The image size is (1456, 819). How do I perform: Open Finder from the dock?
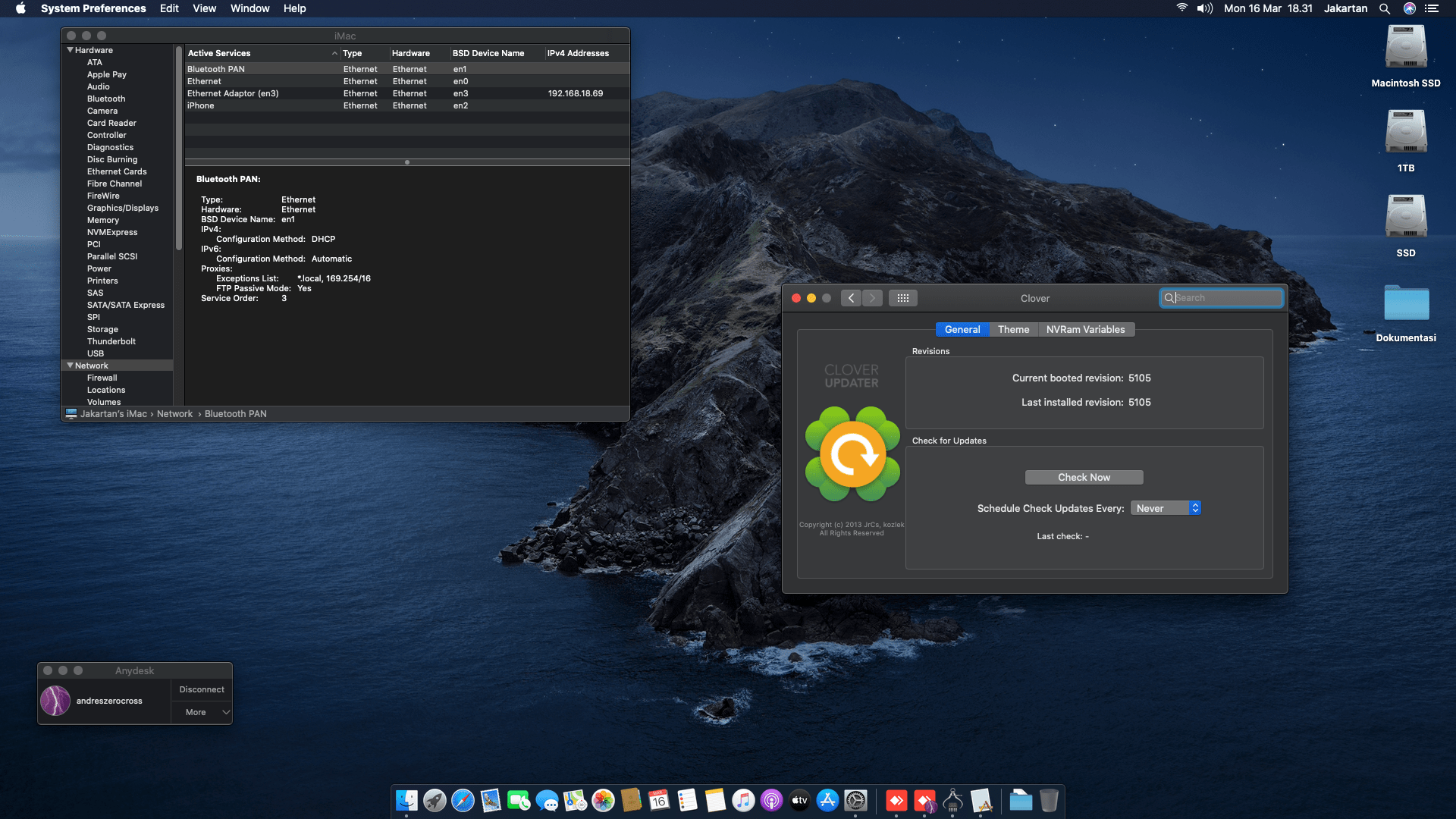click(x=406, y=800)
